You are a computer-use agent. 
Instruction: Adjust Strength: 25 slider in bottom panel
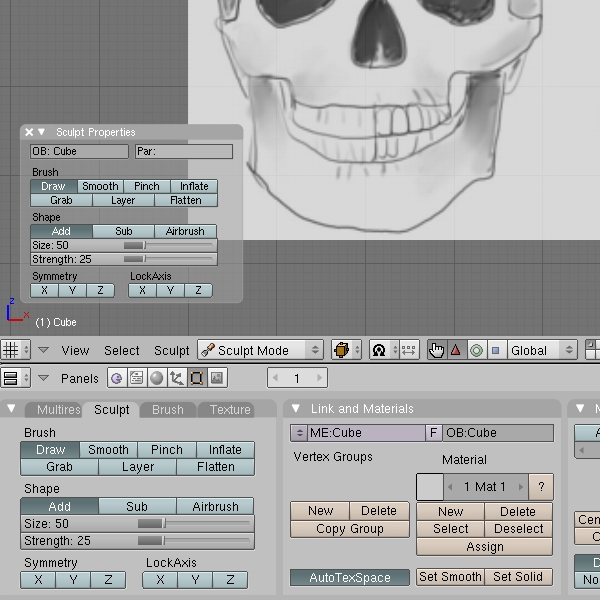pos(137,541)
